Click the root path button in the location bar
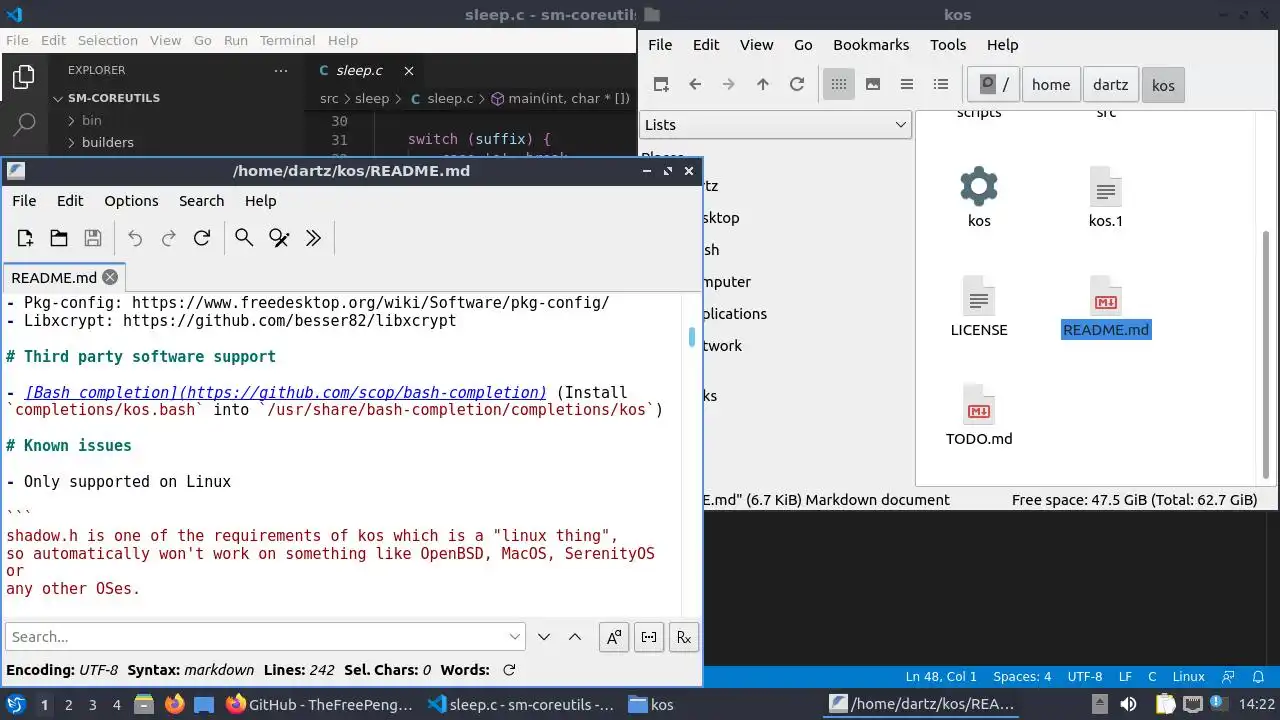 pos(994,85)
